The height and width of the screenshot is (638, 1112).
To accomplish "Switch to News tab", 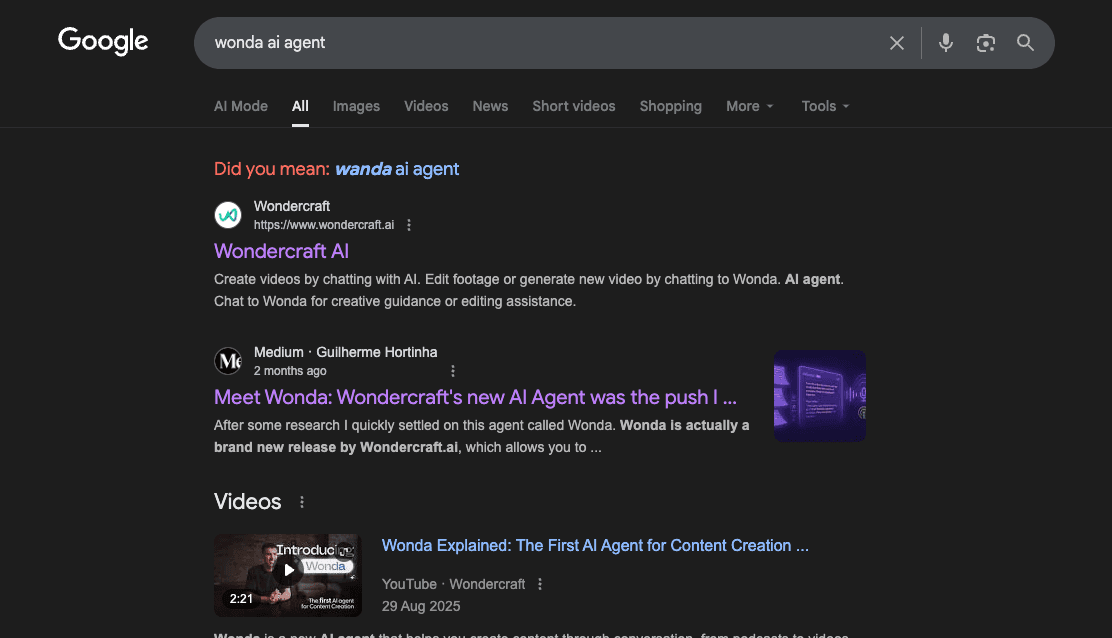I will coord(490,106).
